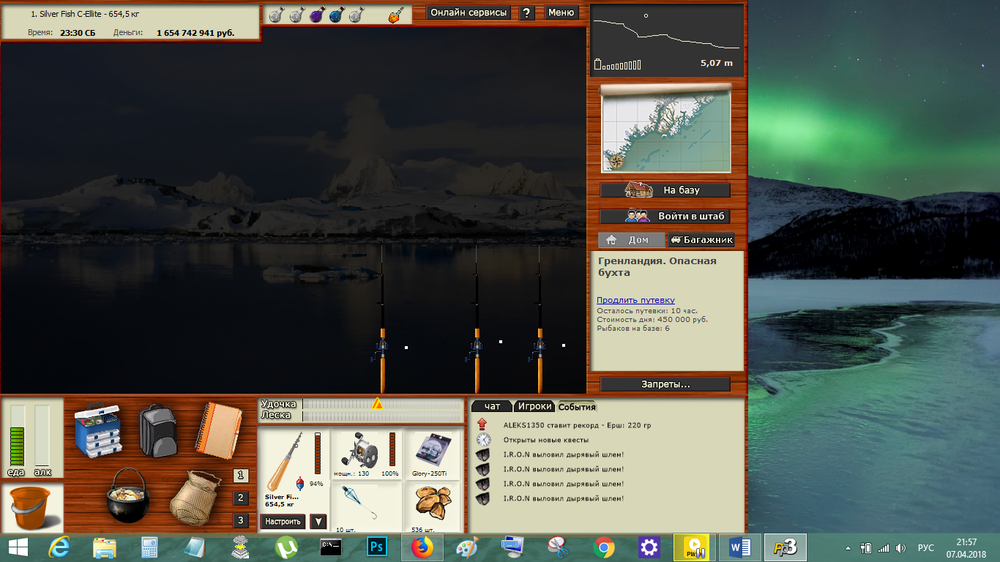The height and width of the screenshot is (562, 1000).
Task: Click the ALEKS1350 record event row
Action: tap(577, 425)
